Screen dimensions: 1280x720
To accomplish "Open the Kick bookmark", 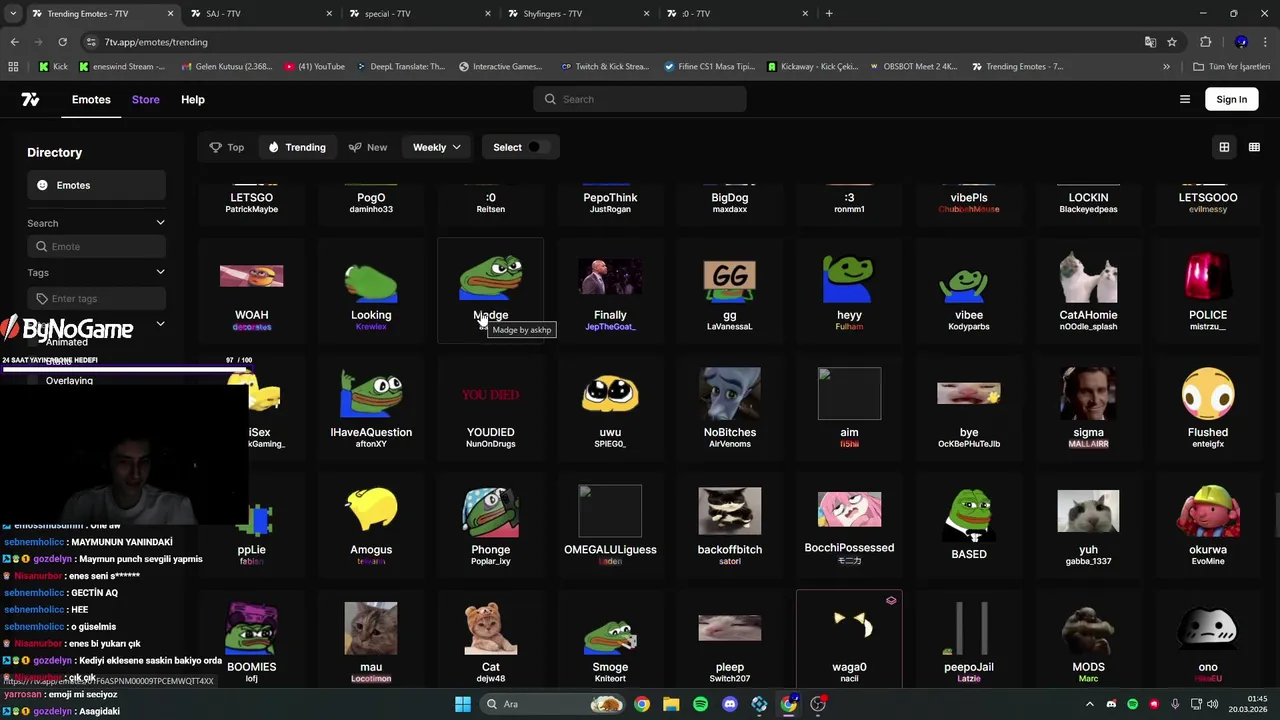I will [53, 67].
